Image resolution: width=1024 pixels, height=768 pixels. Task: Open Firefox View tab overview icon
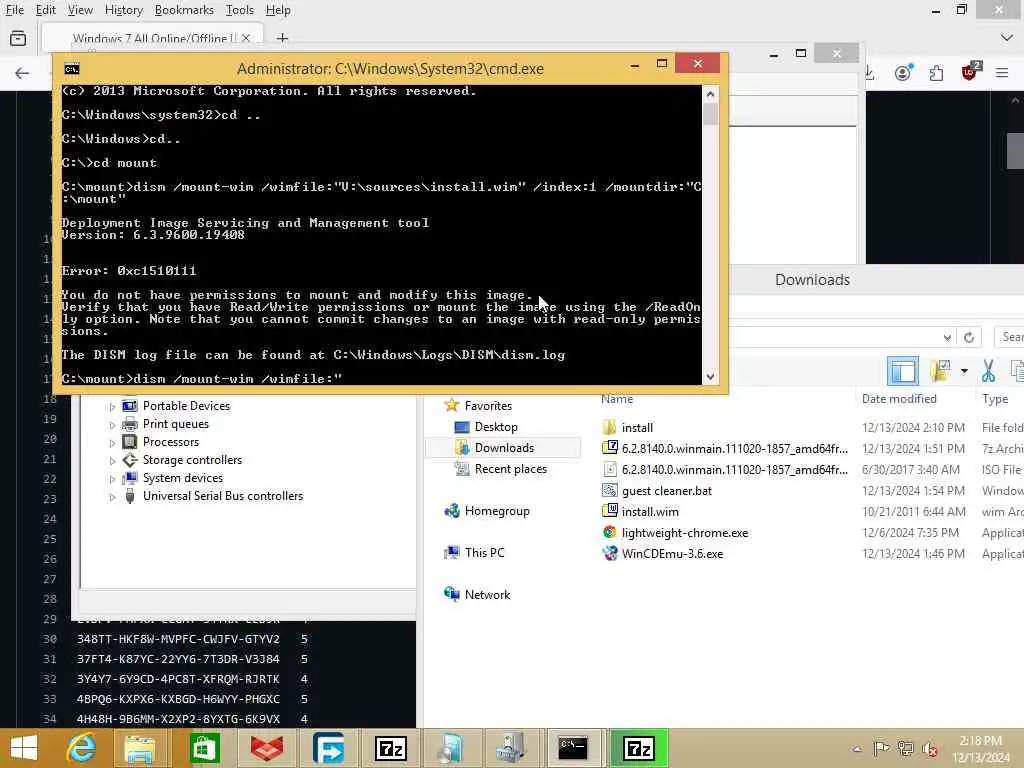[x=18, y=39]
